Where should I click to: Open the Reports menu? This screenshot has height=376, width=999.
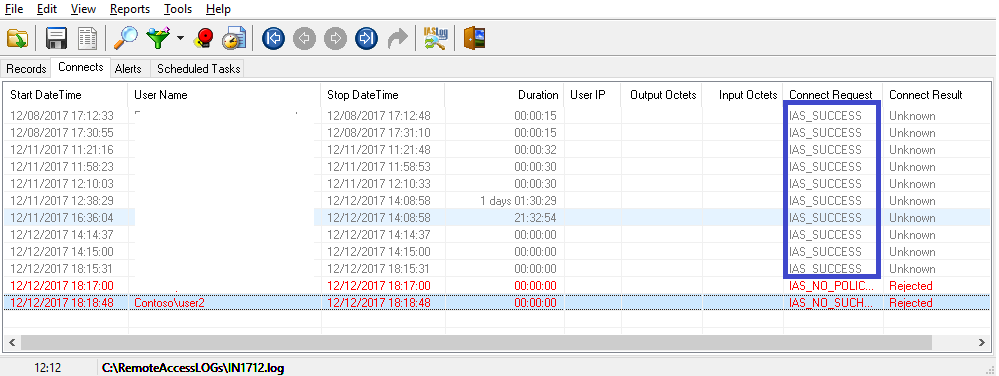130,9
